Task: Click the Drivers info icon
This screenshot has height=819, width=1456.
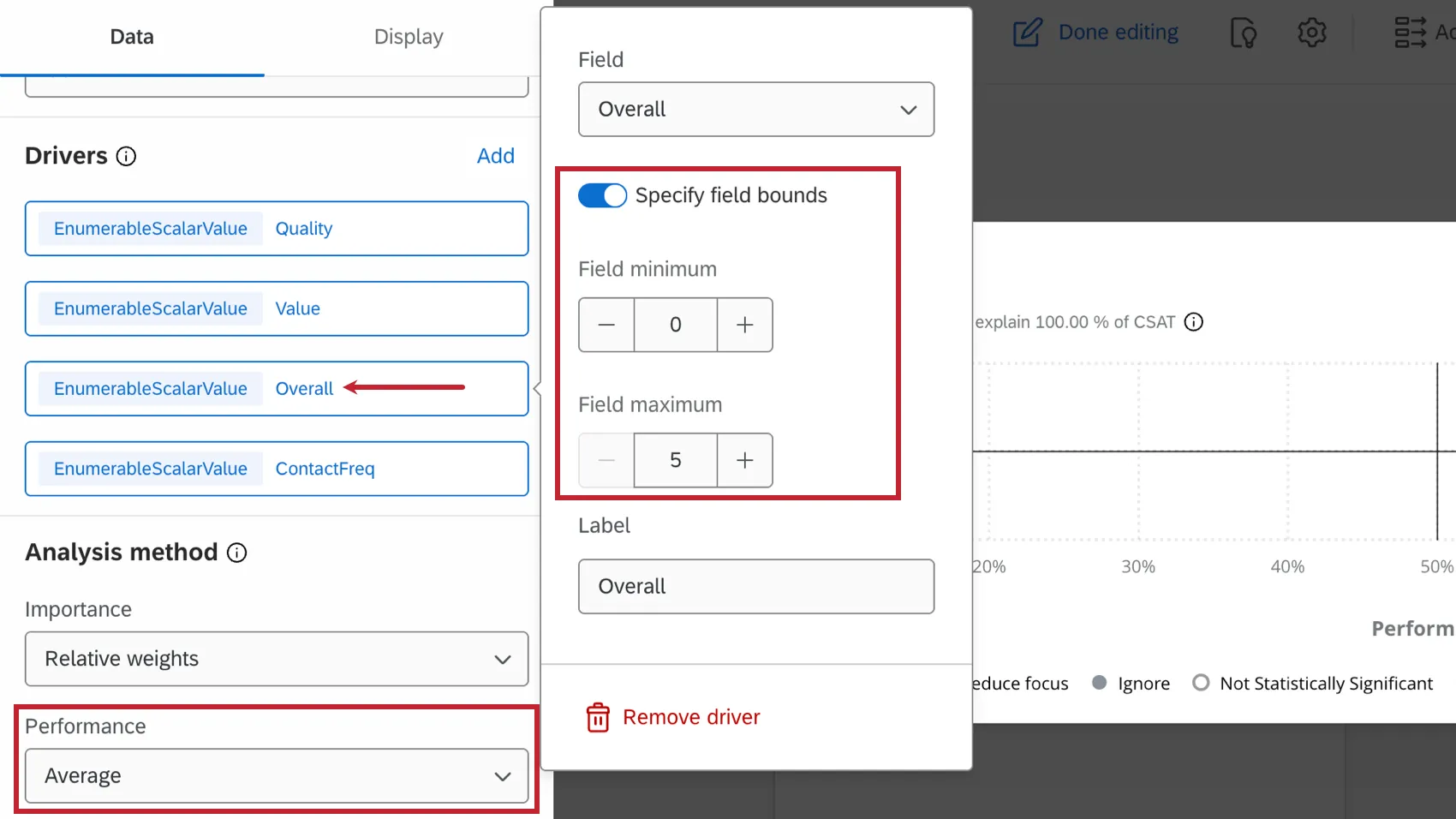Action: click(x=126, y=156)
